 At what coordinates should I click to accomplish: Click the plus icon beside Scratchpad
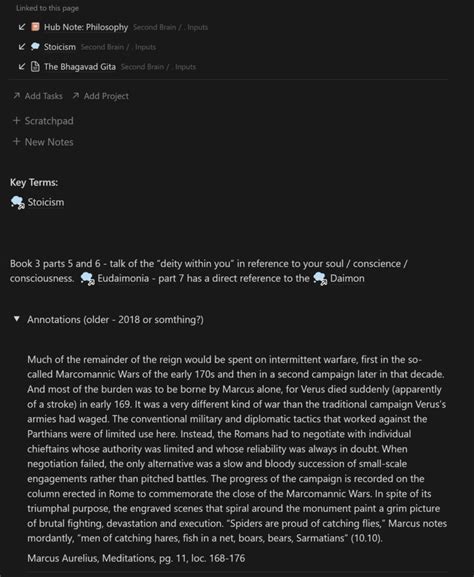click(16, 121)
